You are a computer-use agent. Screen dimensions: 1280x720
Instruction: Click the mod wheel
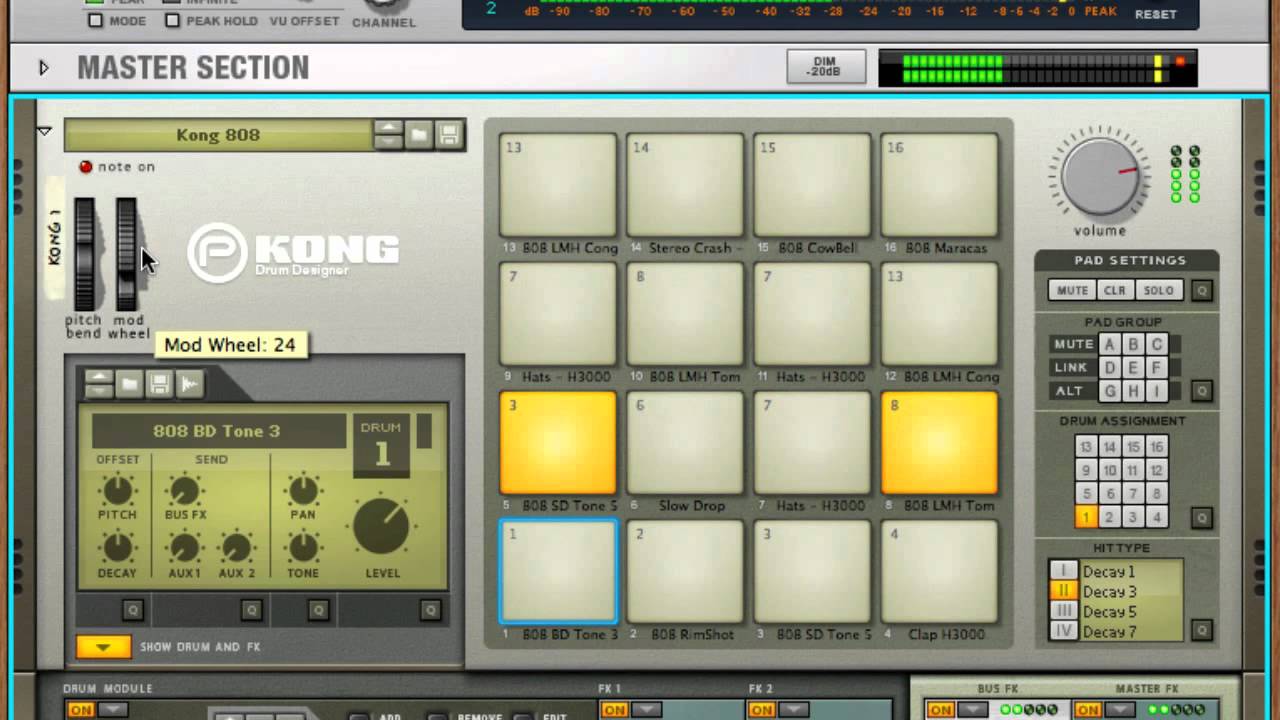(126, 254)
